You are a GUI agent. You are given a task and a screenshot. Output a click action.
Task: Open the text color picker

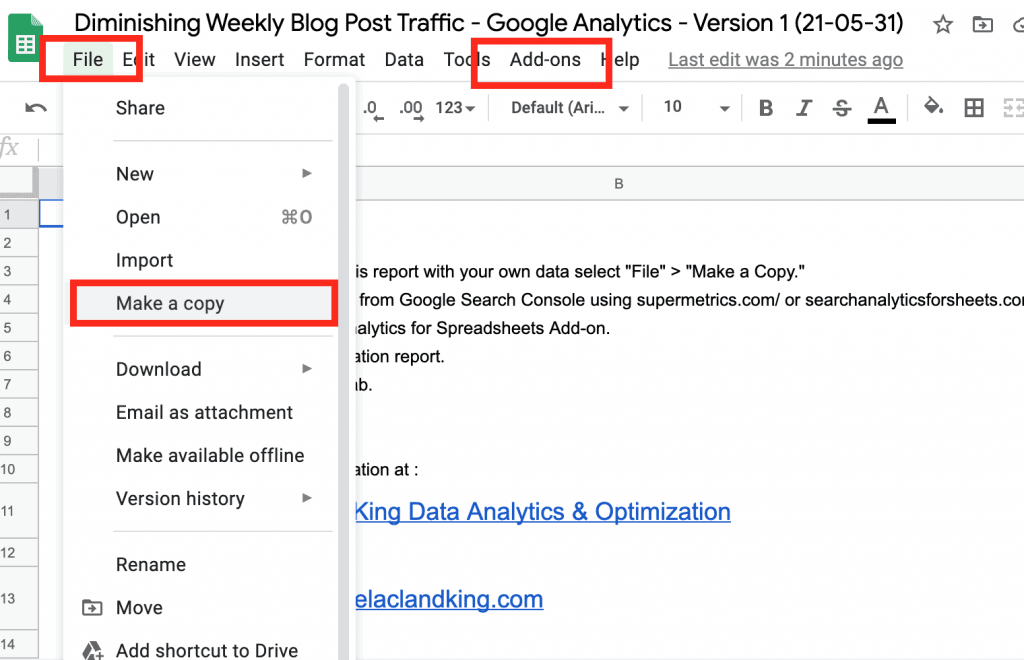[881, 108]
